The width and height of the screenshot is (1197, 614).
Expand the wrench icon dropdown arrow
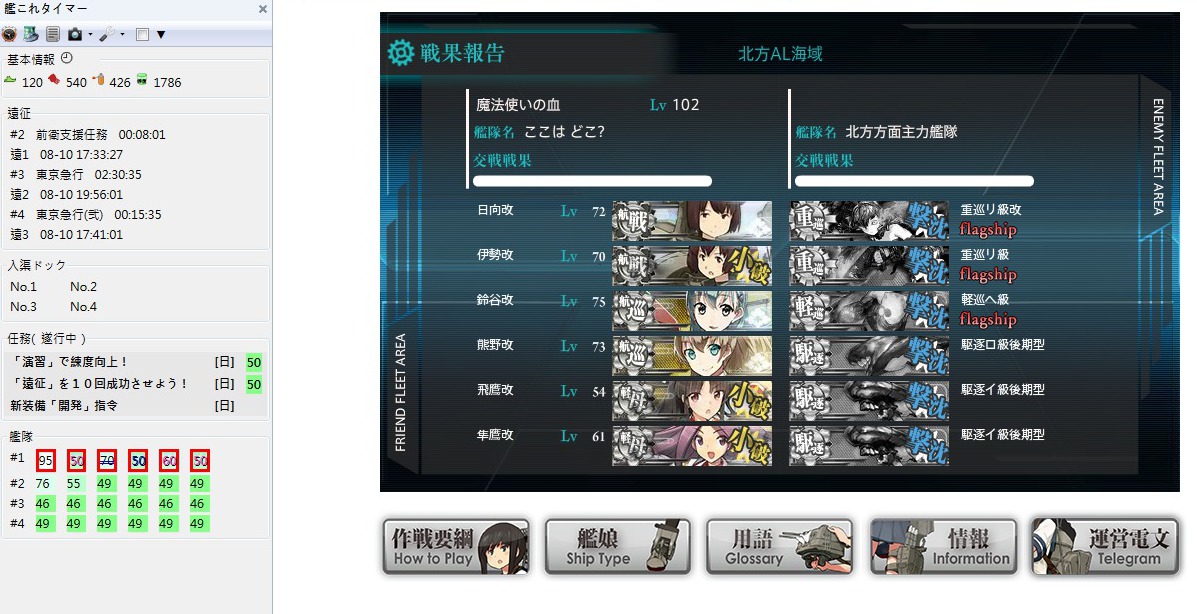[x=122, y=34]
